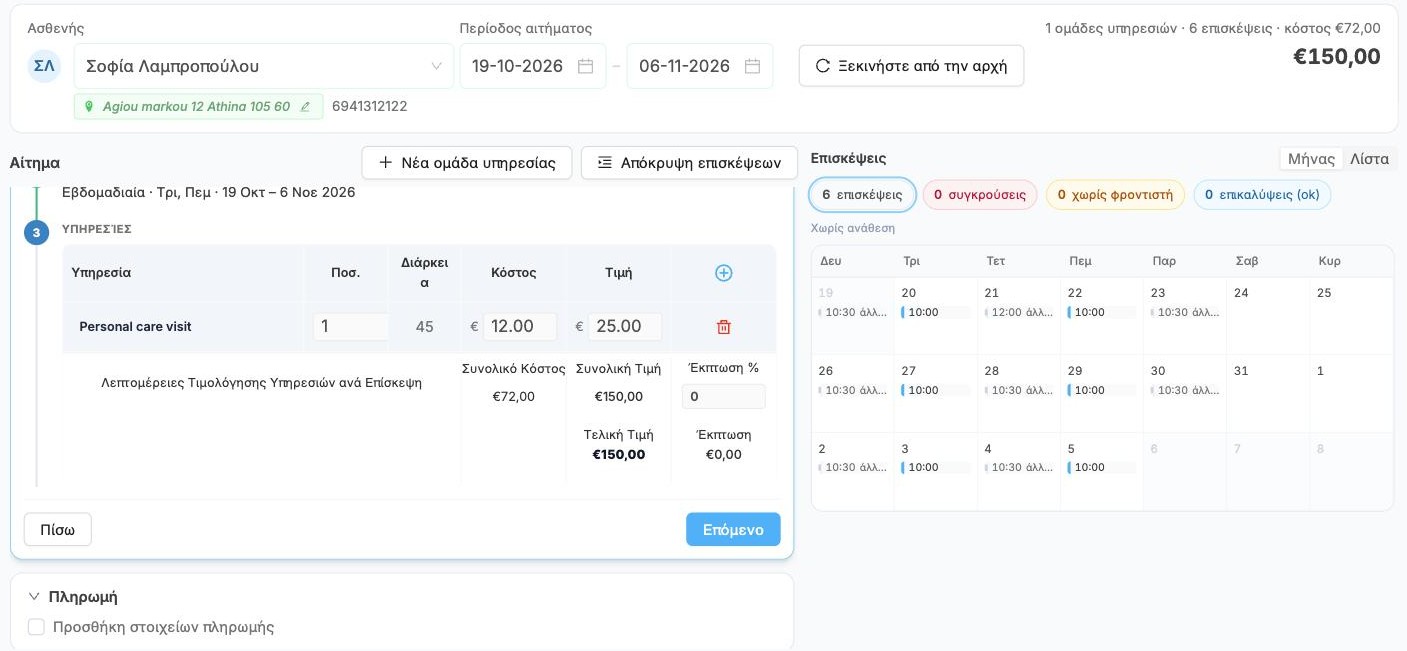Open the 10:00 visit on Thursday 29
Screen dimensions: 1407x651
coord(1102,391)
